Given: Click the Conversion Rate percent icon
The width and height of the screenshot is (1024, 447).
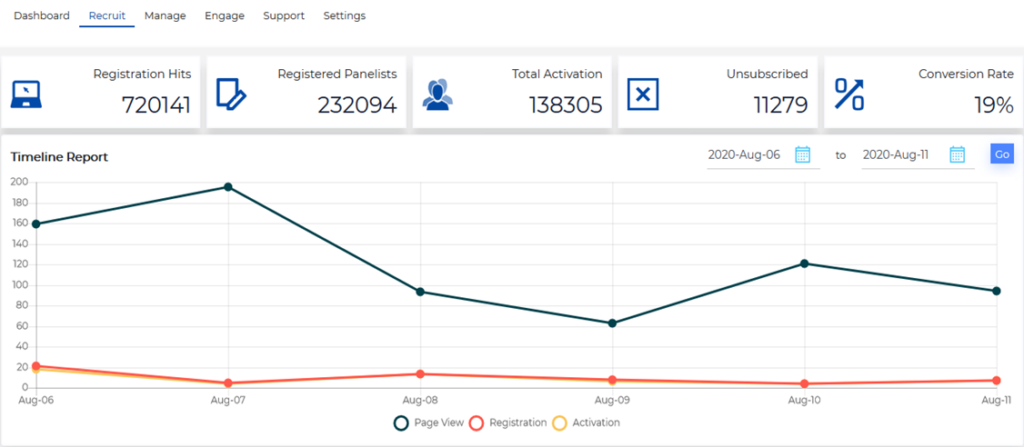Looking at the screenshot, I should (x=849, y=93).
